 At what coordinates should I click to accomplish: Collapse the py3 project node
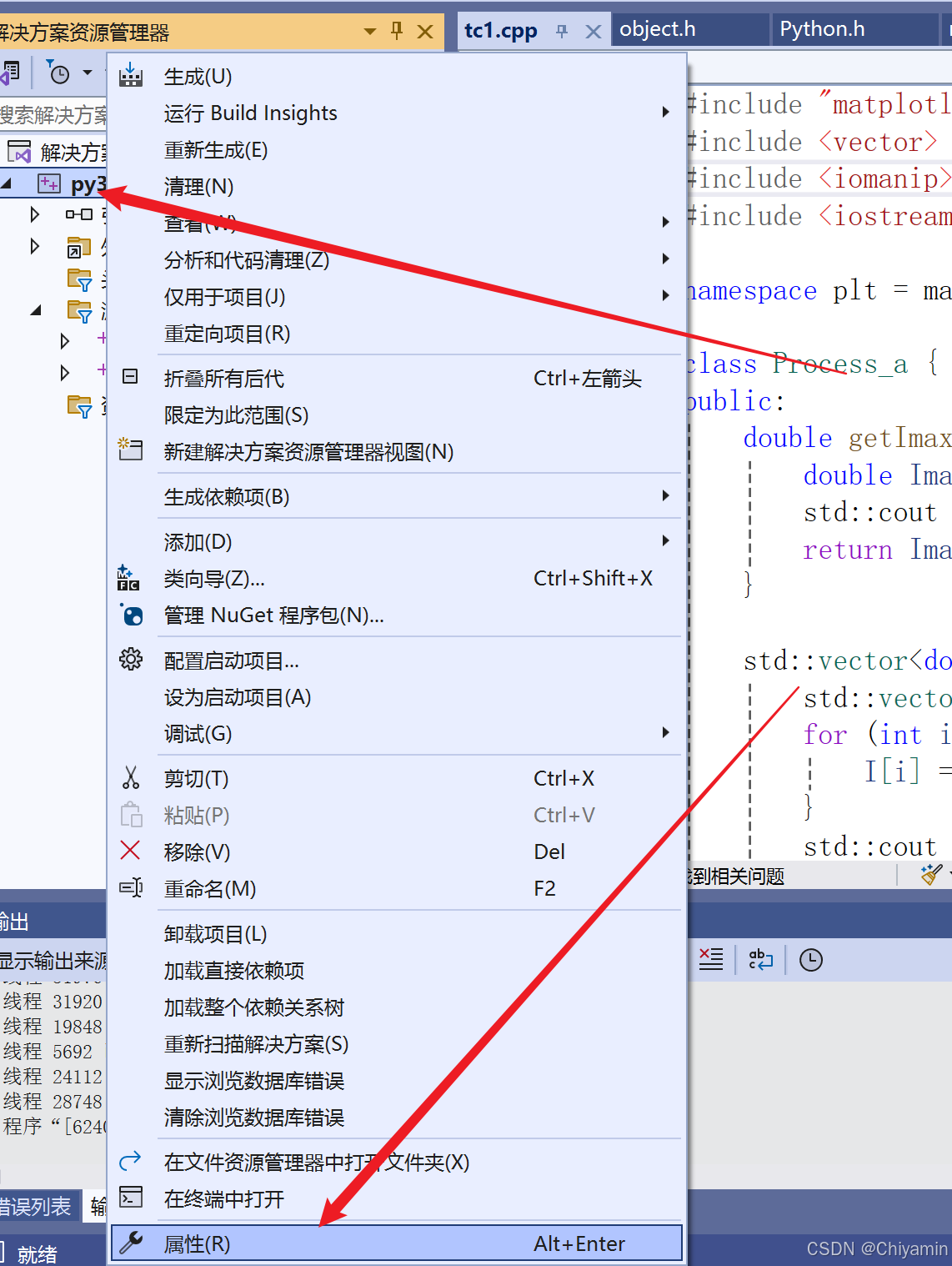coord(7,183)
